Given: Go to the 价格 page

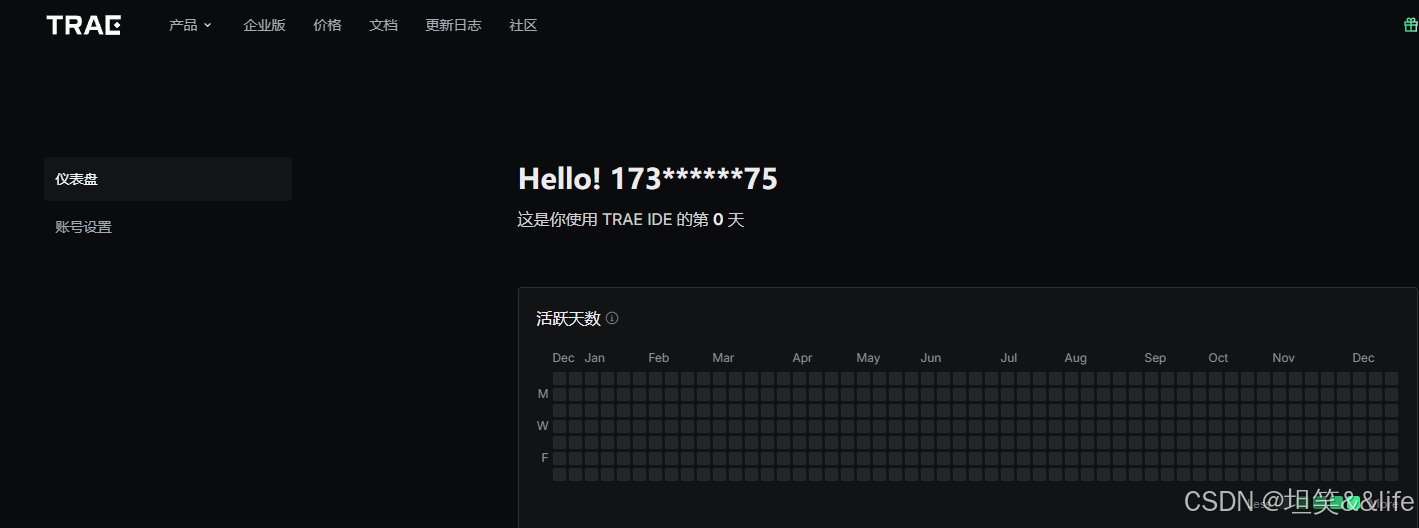Looking at the screenshot, I should click(327, 25).
